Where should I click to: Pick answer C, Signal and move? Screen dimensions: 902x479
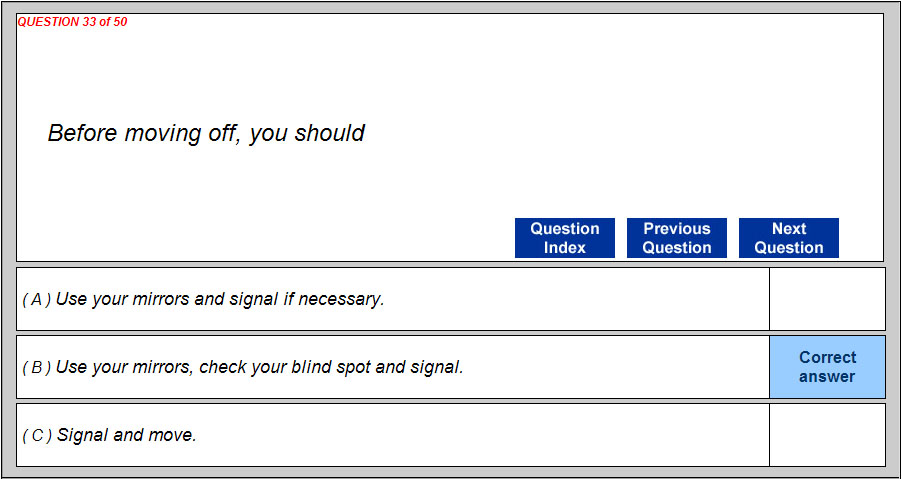126,435
